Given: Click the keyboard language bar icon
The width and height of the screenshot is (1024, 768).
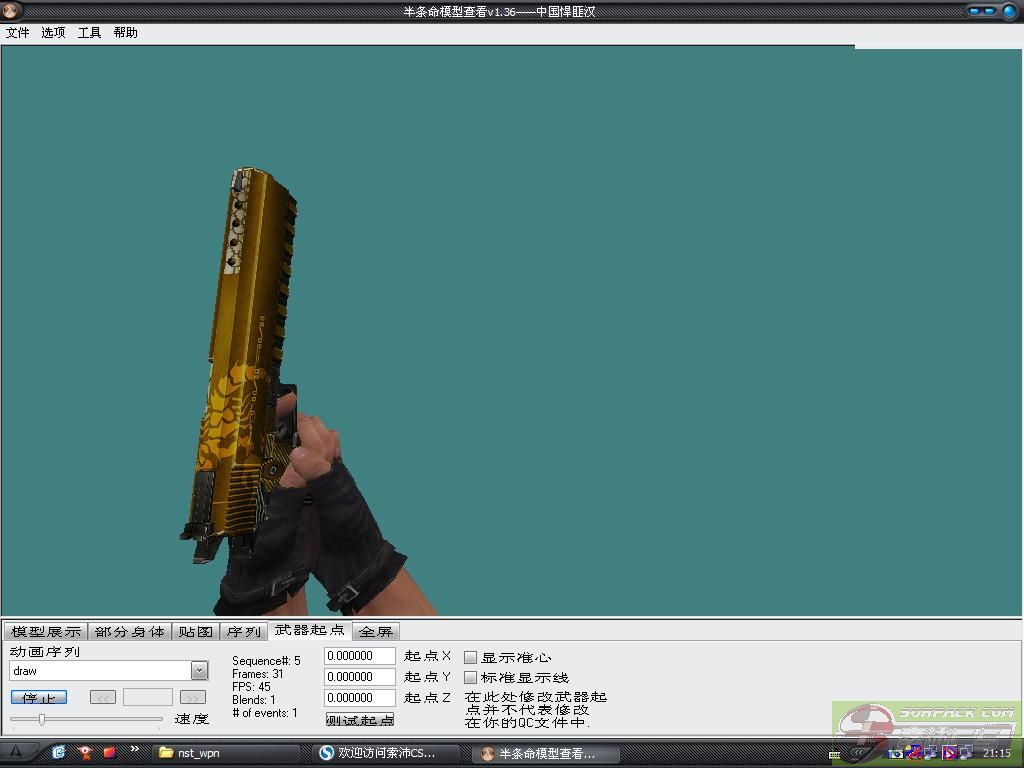Looking at the screenshot, I should (835, 754).
